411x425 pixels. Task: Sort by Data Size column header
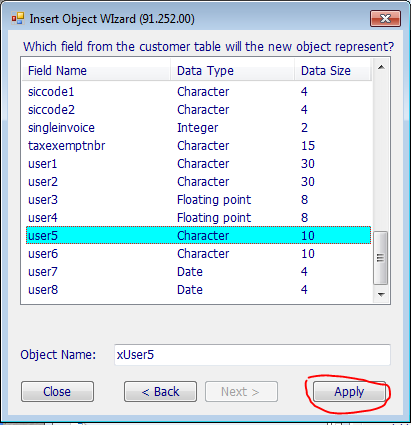332,71
